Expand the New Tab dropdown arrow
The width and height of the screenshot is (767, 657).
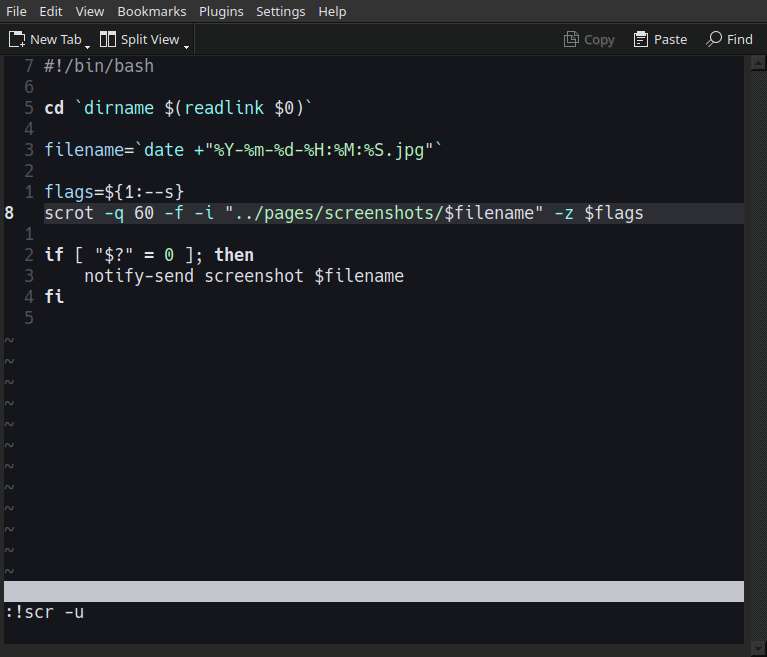pos(88,47)
